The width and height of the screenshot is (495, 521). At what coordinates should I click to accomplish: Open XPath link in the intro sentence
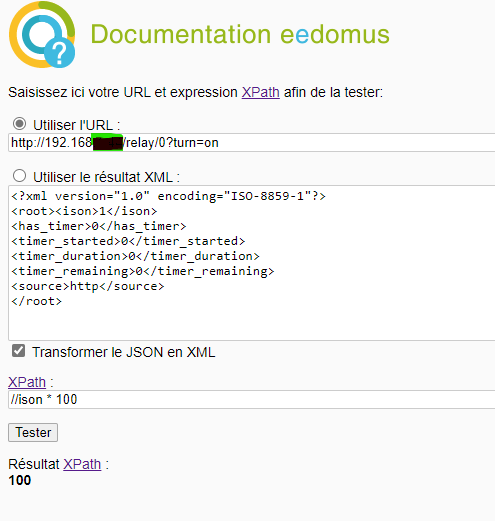click(261, 92)
